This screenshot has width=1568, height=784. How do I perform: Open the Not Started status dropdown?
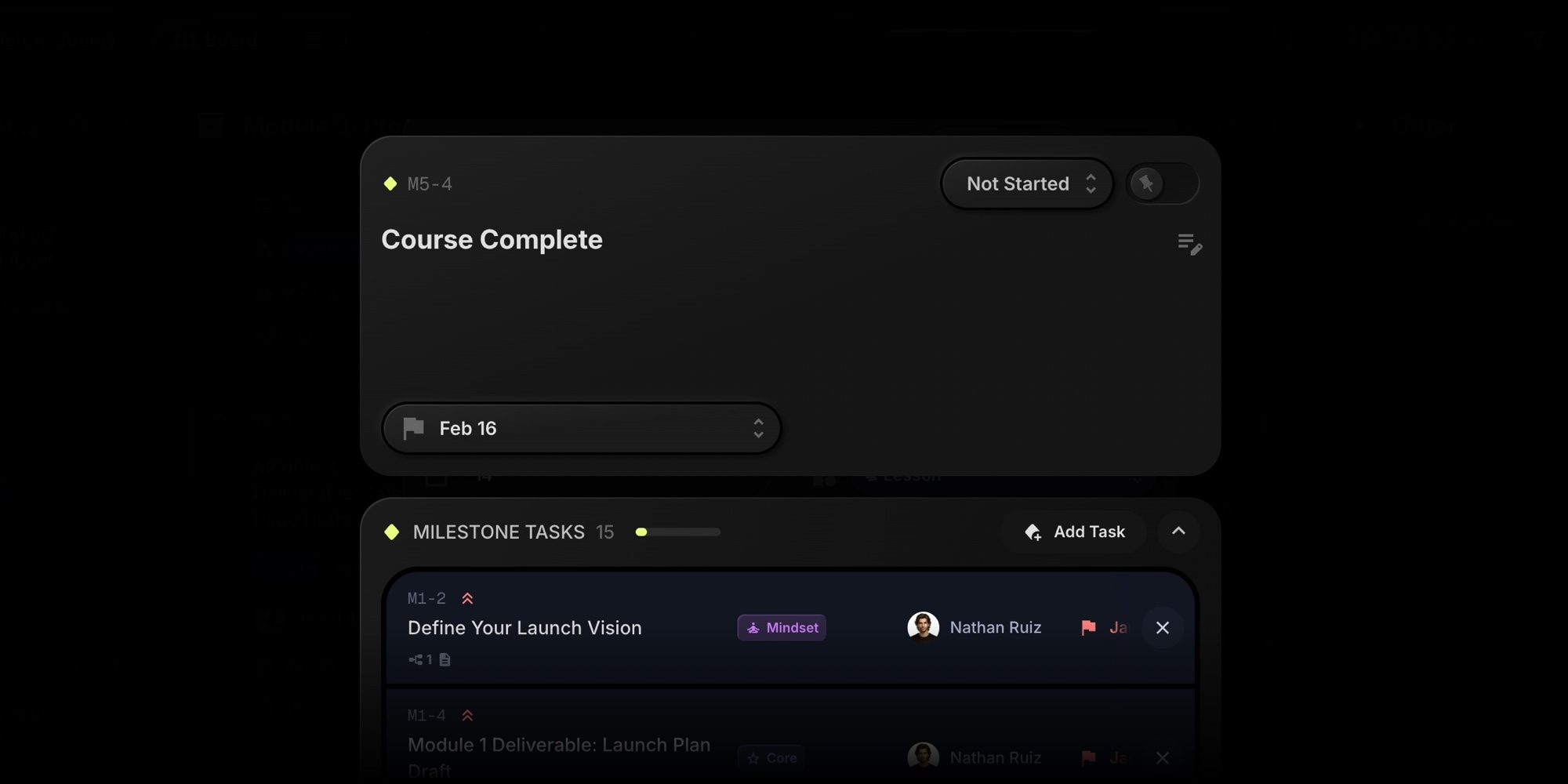(1027, 183)
